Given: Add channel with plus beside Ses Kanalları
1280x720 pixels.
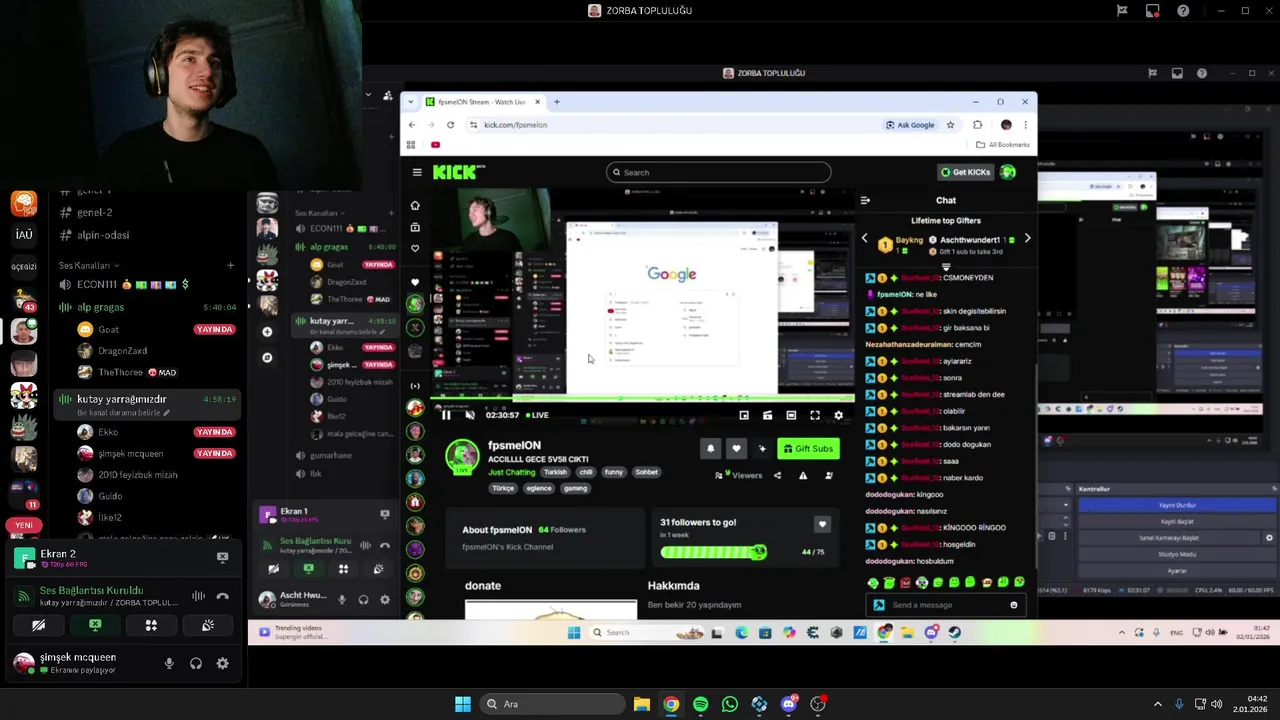Looking at the screenshot, I should click(x=230, y=265).
